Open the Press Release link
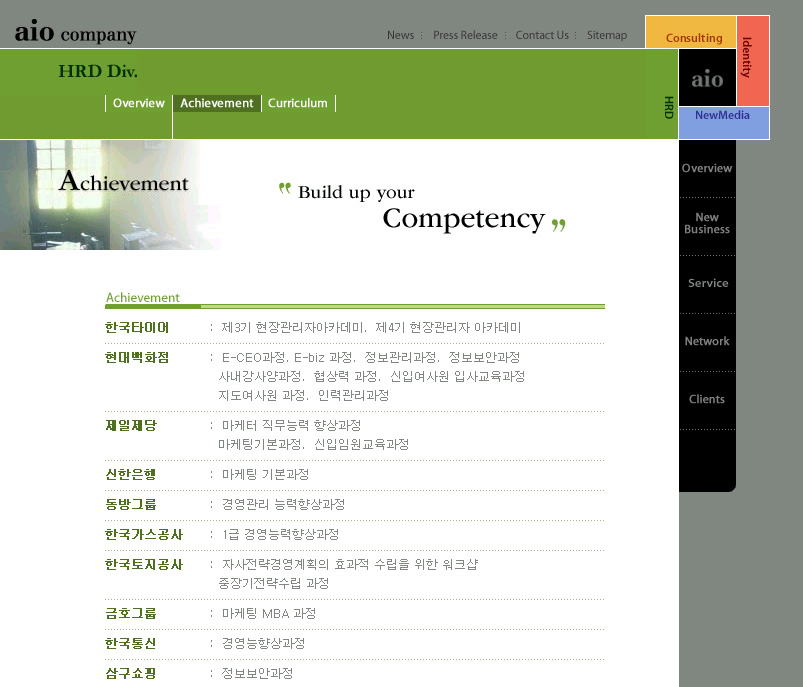The height and width of the screenshot is (687, 803). pyautogui.click(x=465, y=35)
